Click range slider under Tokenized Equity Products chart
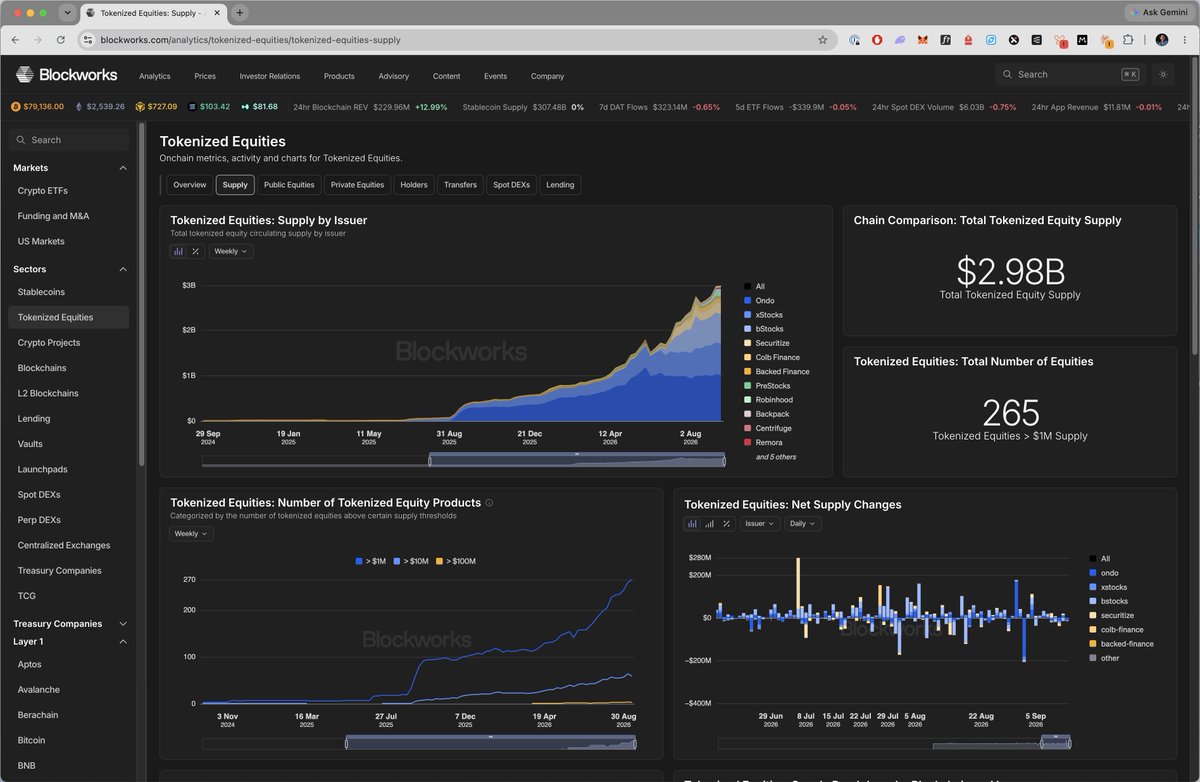Image resolution: width=1200 pixels, height=782 pixels. 491,743
